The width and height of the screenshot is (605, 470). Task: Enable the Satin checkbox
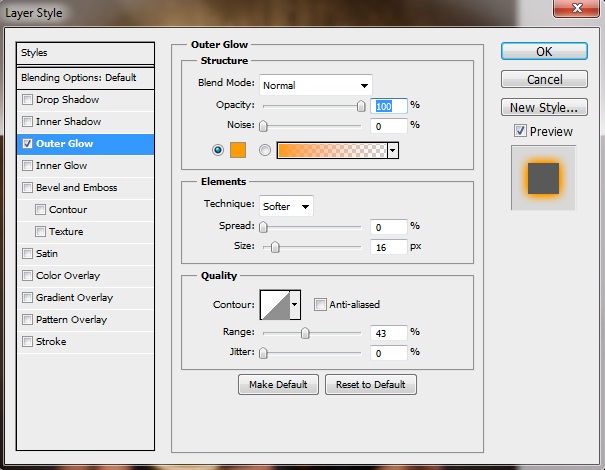pos(27,254)
